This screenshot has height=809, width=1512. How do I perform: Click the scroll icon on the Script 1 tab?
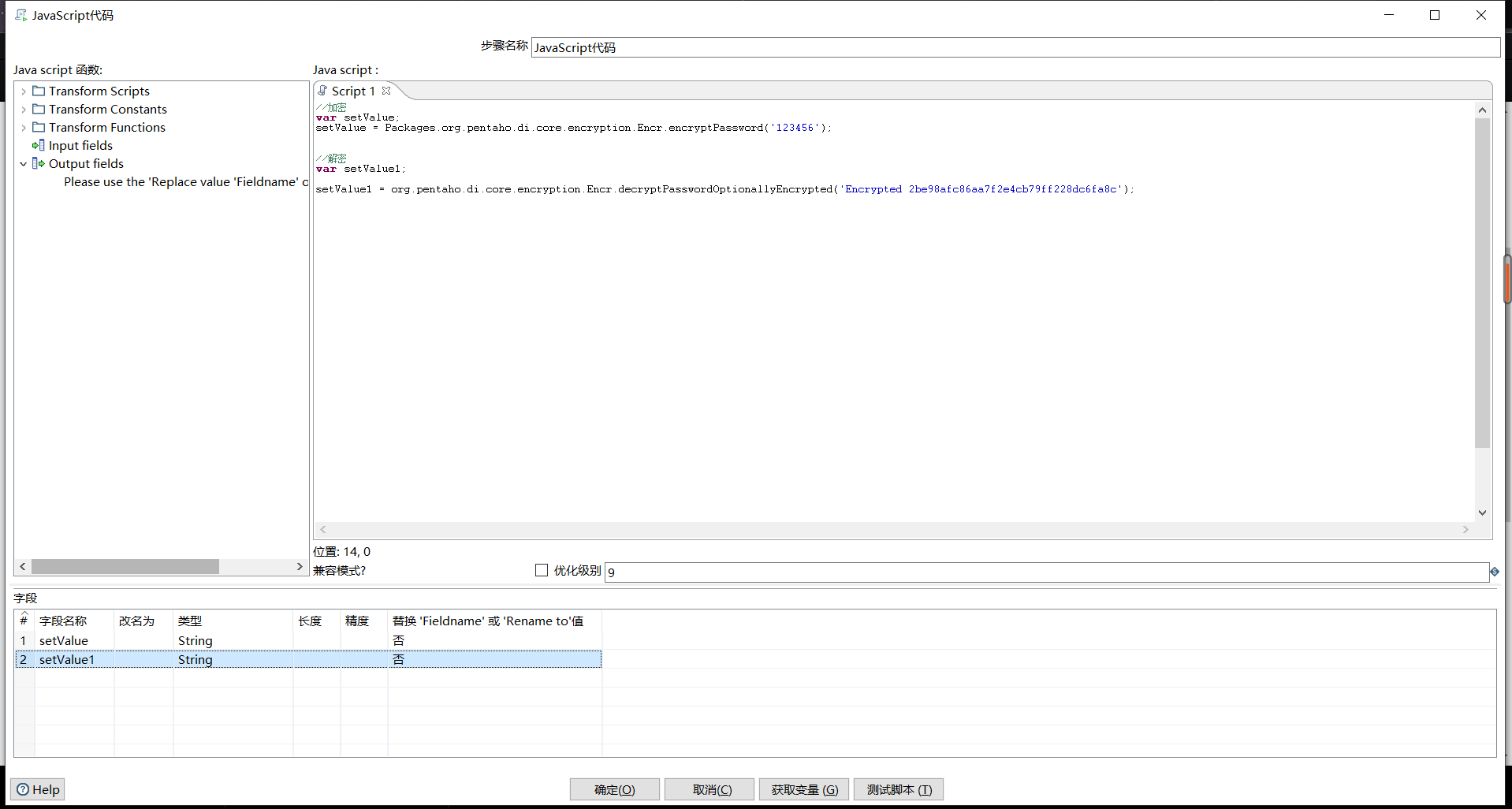click(x=322, y=90)
